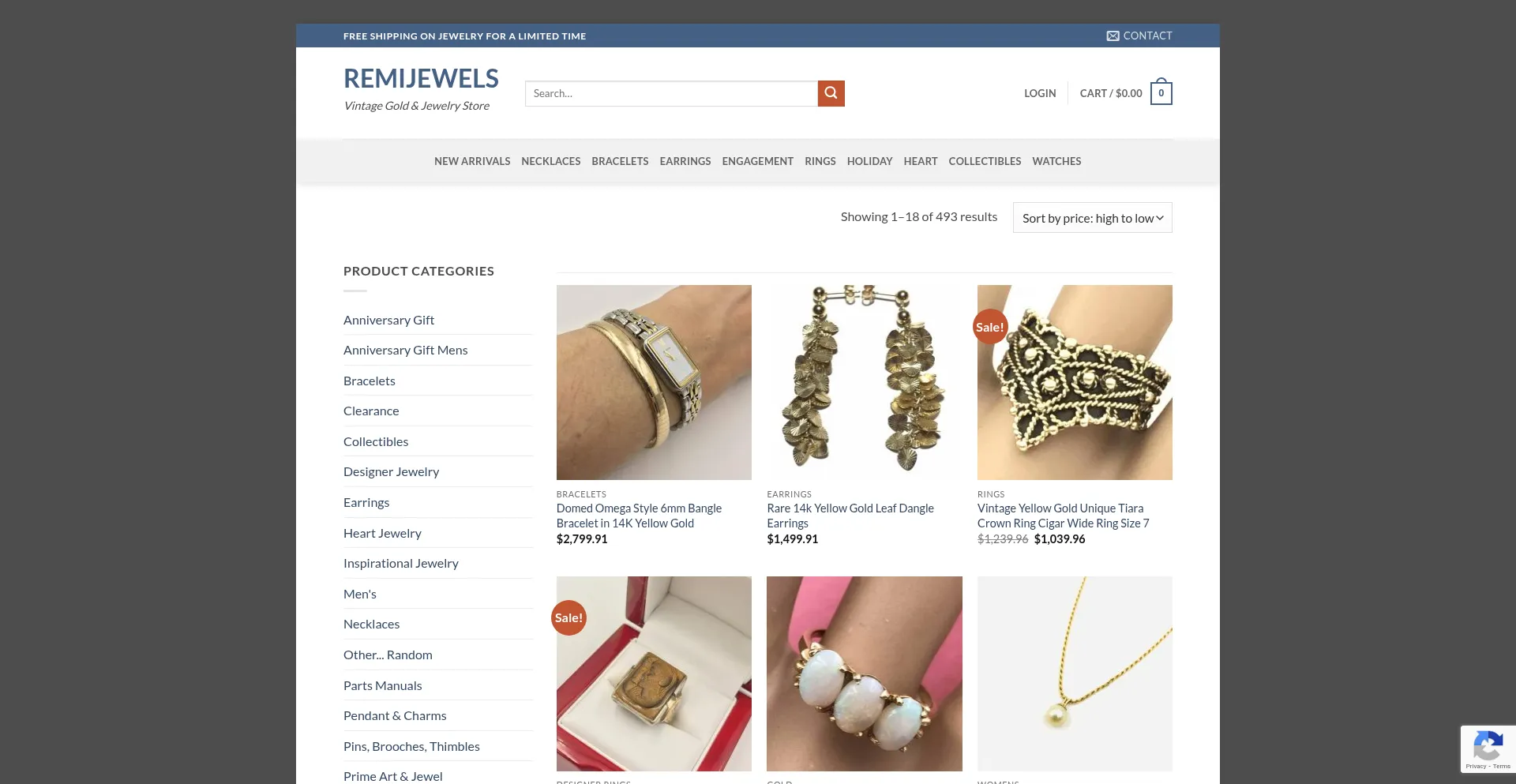The width and height of the screenshot is (1516, 784).
Task: Open the opal three-stone ring image
Action: click(865, 673)
